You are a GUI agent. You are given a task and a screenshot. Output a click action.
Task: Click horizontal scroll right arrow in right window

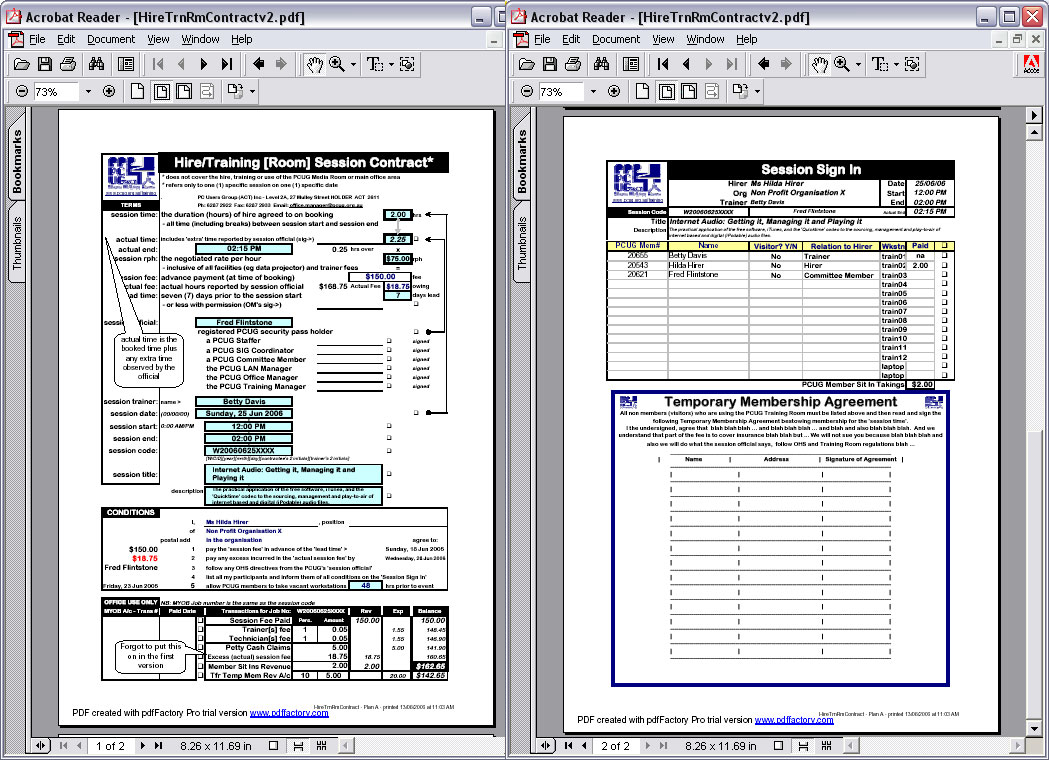tap(1018, 745)
